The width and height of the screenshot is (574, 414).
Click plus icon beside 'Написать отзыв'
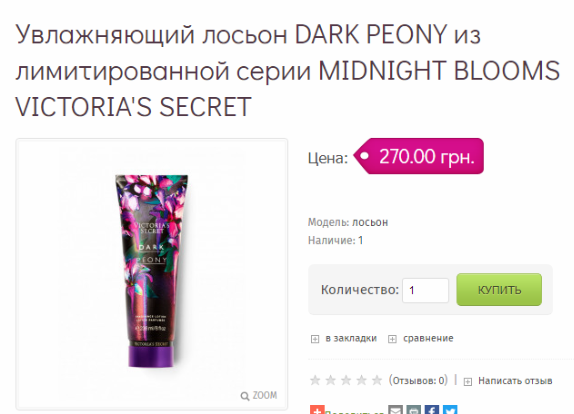tap(467, 382)
